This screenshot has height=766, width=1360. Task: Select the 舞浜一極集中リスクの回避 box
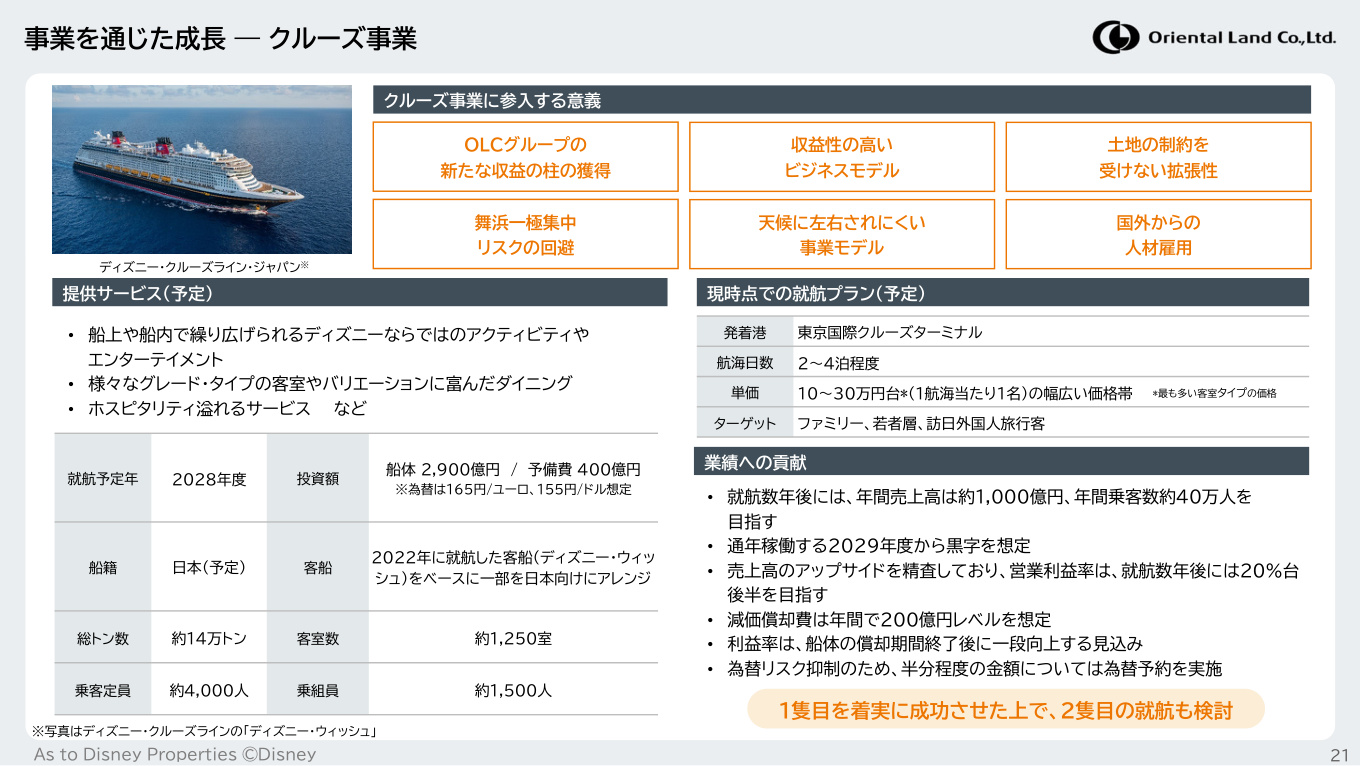(x=525, y=234)
